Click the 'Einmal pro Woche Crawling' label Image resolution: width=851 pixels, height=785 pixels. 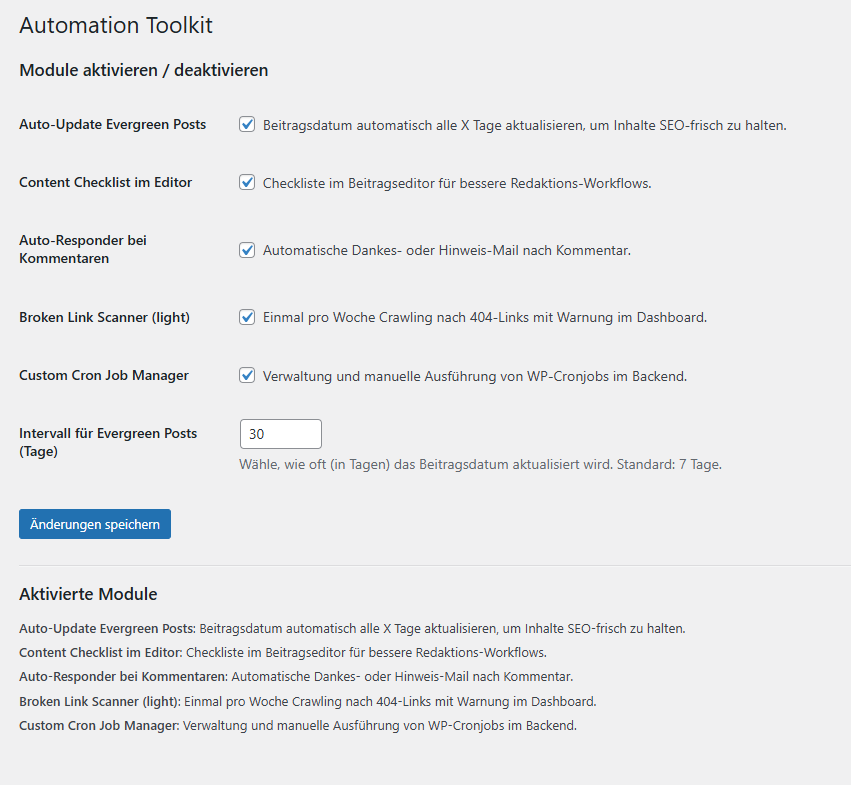coord(485,318)
